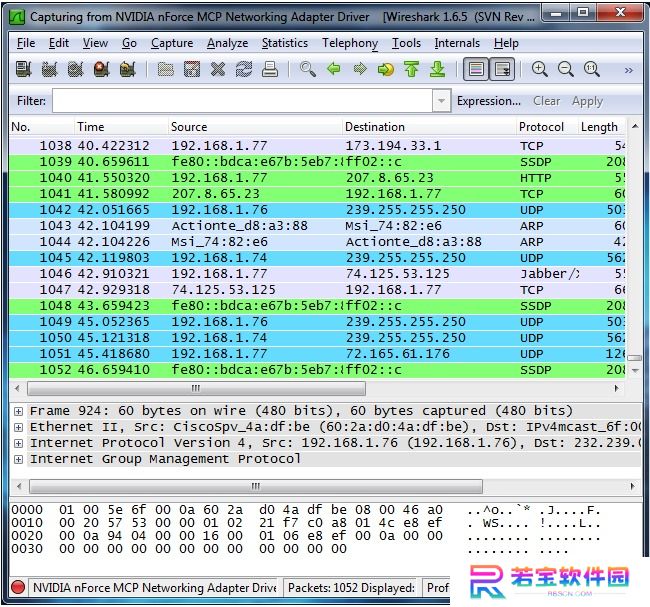Zoom in on packet text

pyautogui.click(x=540, y=69)
